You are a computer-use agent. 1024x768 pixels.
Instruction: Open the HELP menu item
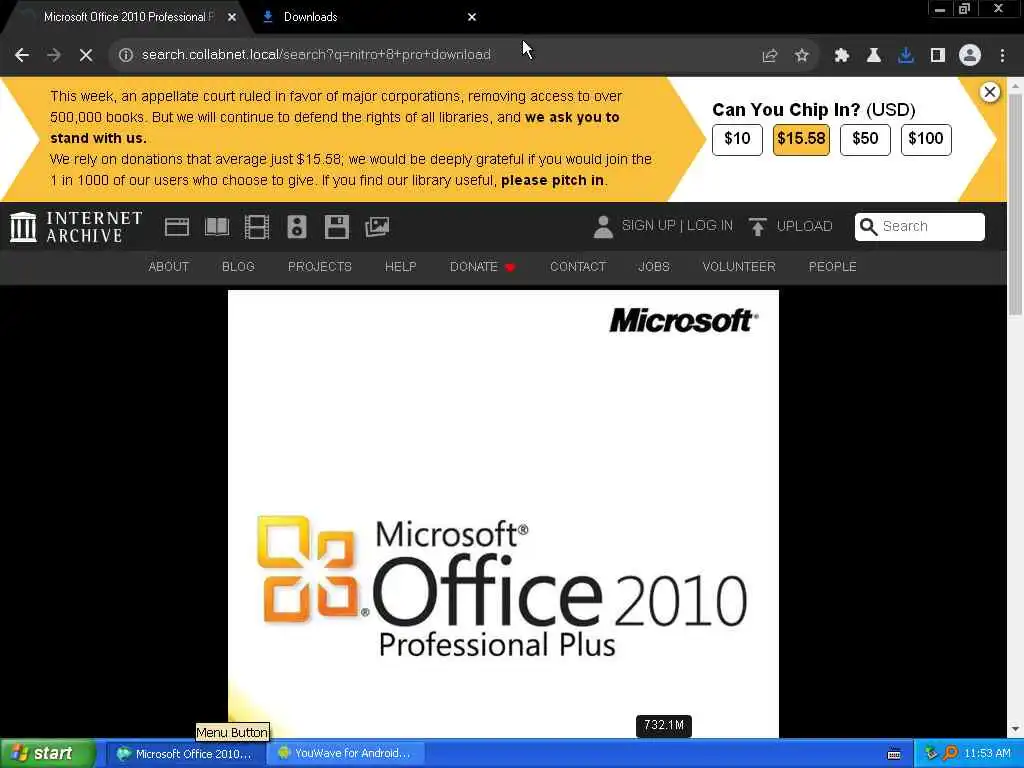[x=400, y=266]
